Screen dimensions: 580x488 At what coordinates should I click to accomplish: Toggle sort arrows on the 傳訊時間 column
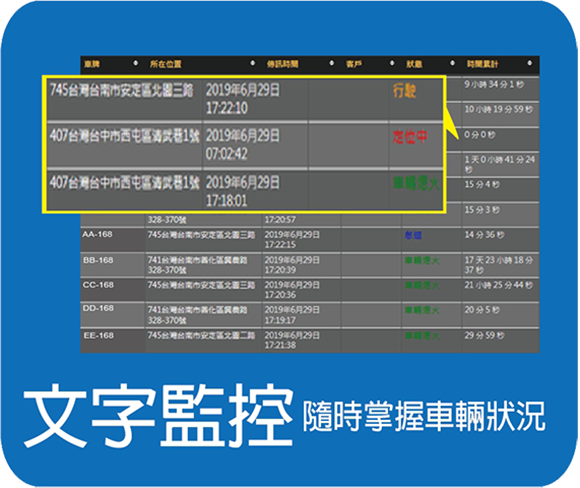click(x=331, y=64)
